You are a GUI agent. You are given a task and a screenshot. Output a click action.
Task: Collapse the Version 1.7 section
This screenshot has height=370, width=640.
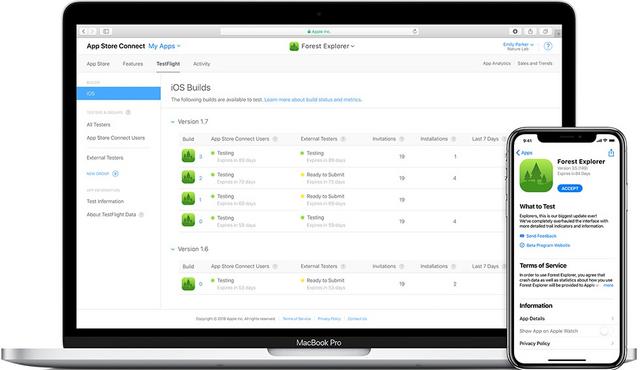[x=173, y=122]
